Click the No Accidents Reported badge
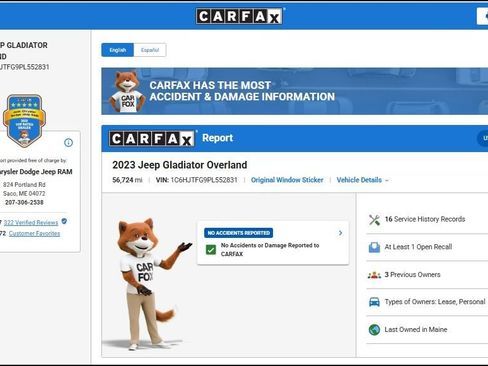 pyautogui.click(x=239, y=233)
